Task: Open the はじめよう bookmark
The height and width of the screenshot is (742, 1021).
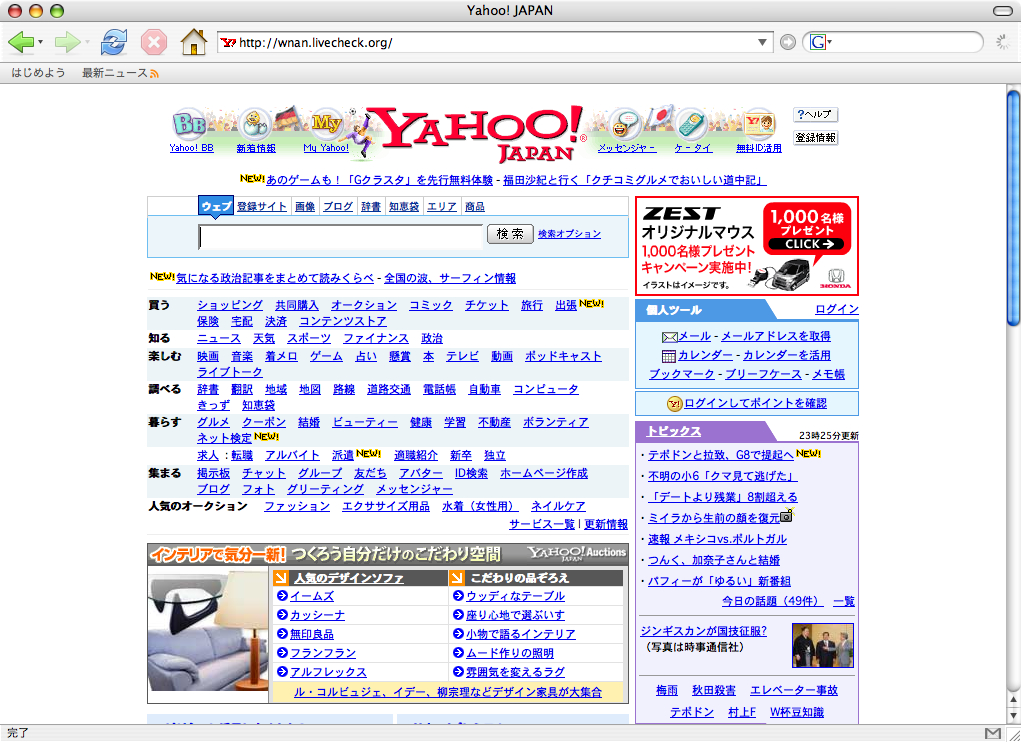Action: 38,73
